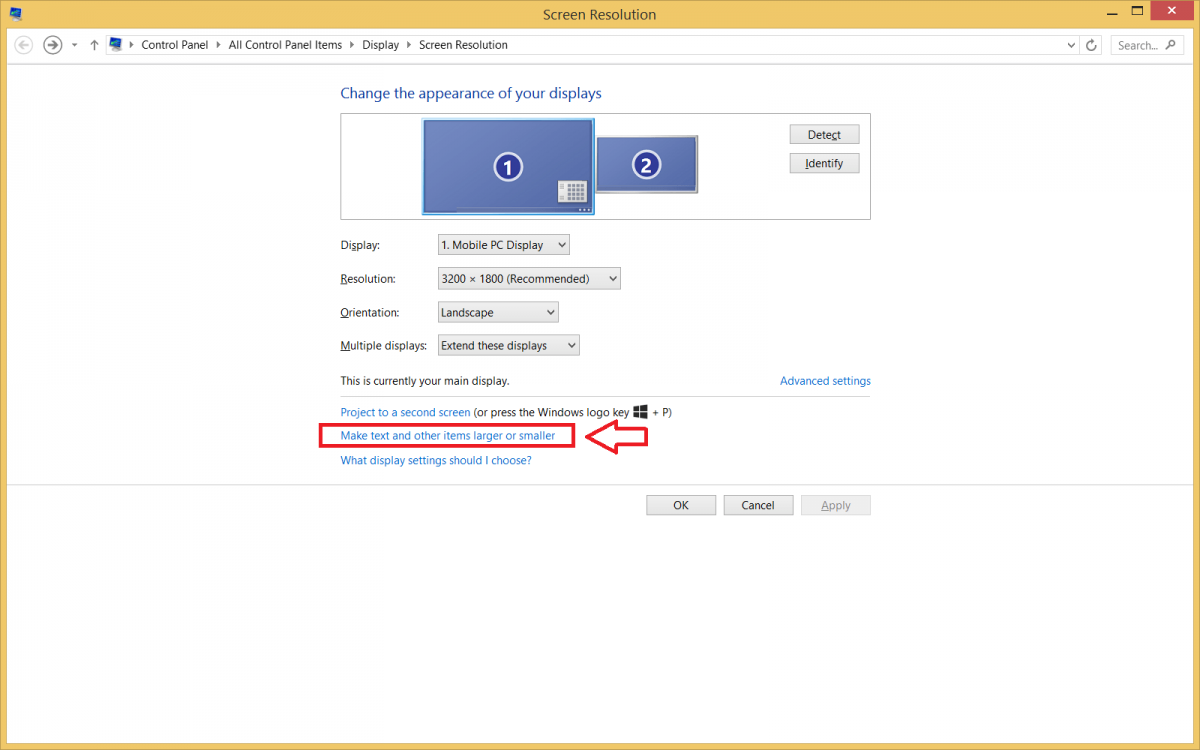Open the recent locations dropdown arrow
Image resolution: width=1200 pixels, height=750 pixels.
[x=74, y=45]
